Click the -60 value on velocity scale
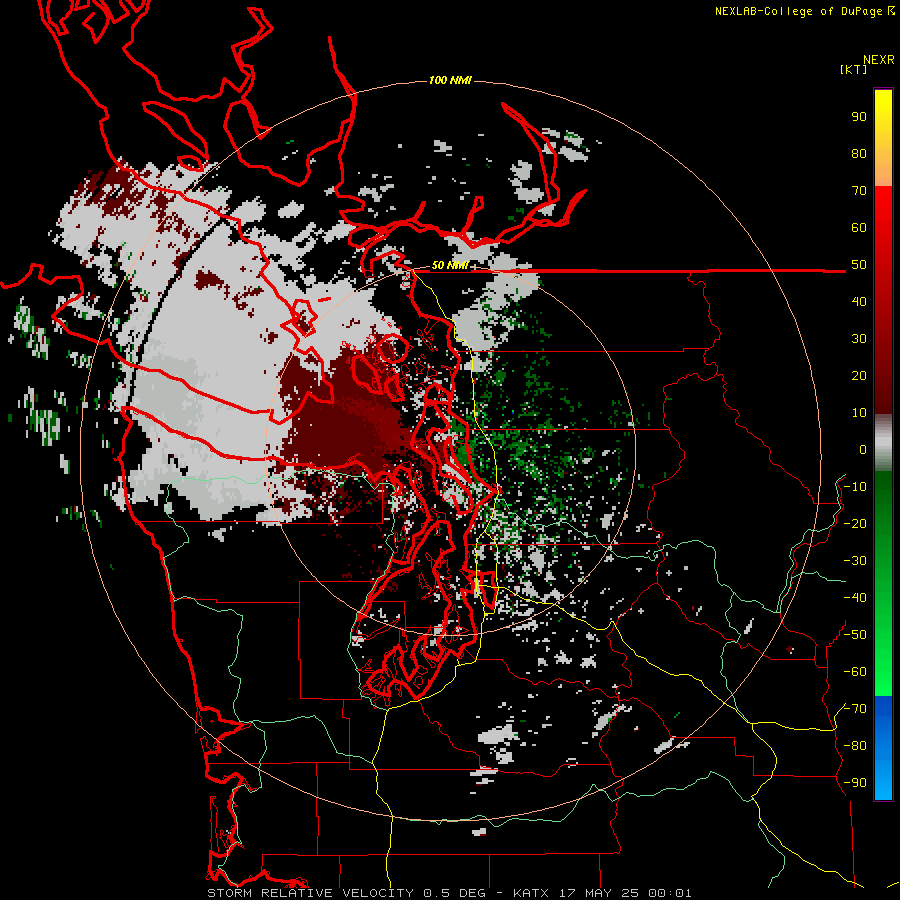Image resolution: width=900 pixels, height=900 pixels. pyautogui.click(x=855, y=672)
